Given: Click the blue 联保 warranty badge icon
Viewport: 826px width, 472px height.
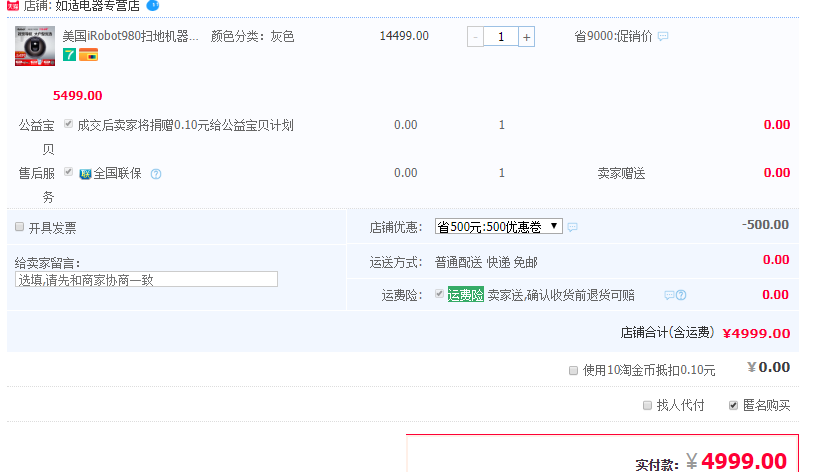Looking at the screenshot, I should [85, 174].
